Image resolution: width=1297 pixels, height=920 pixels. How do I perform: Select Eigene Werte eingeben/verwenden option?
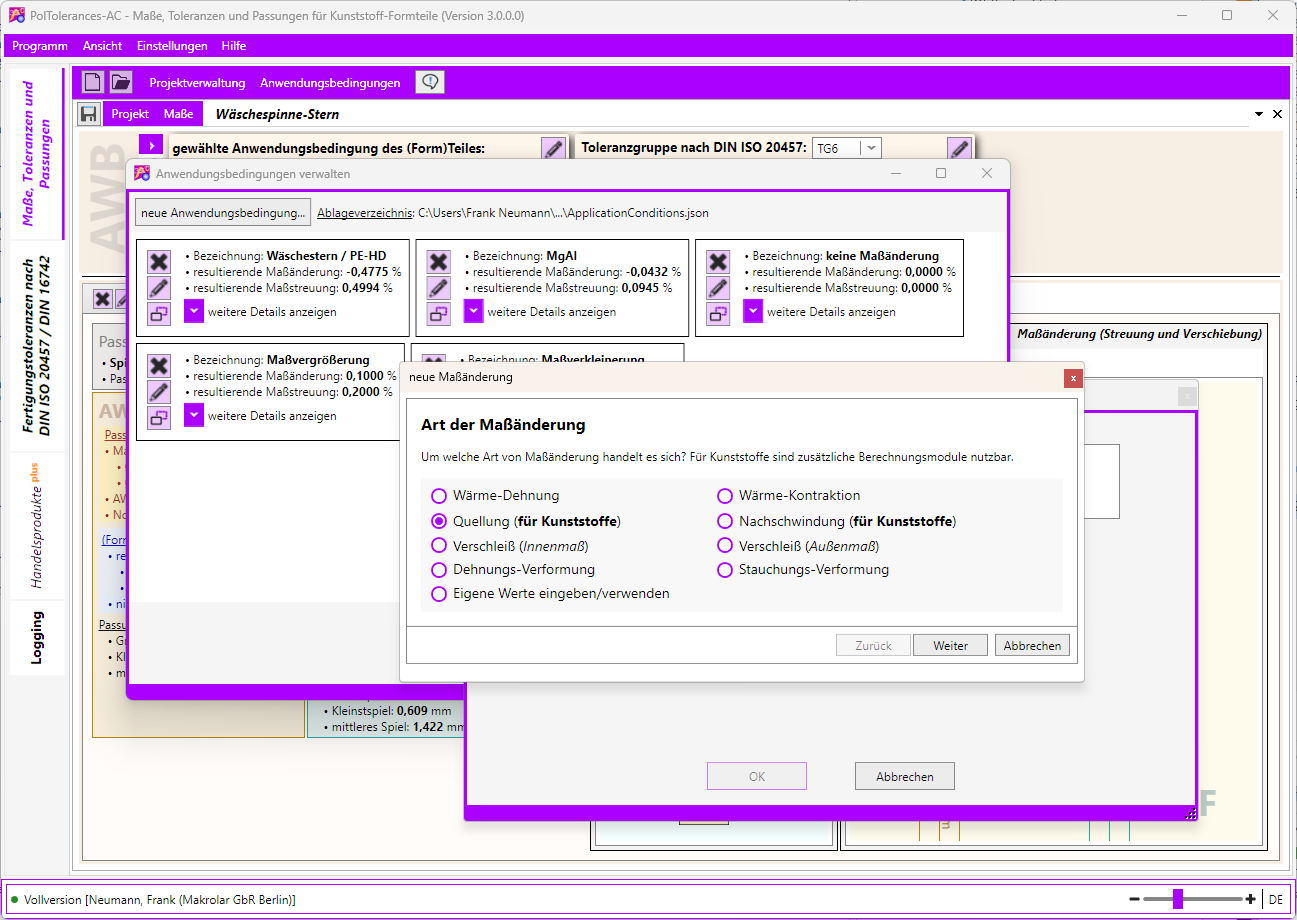[550, 594]
